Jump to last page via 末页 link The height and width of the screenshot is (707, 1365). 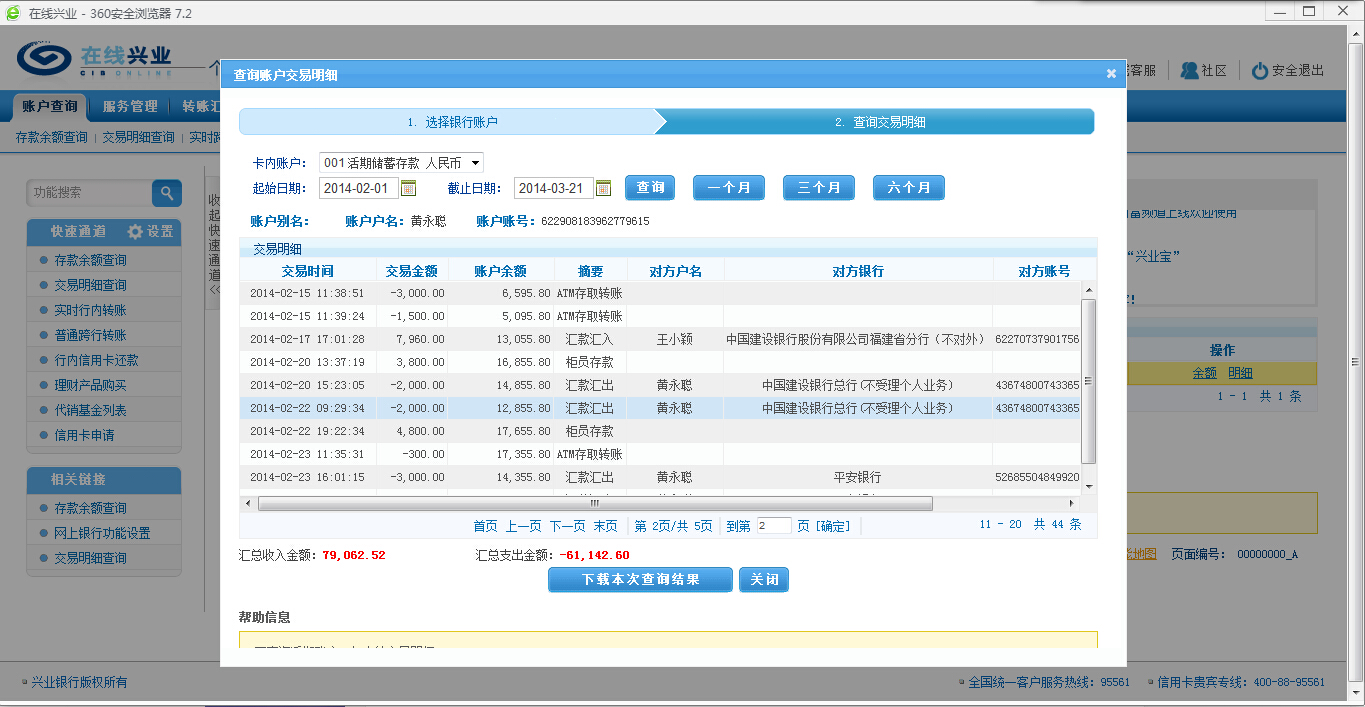605,526
